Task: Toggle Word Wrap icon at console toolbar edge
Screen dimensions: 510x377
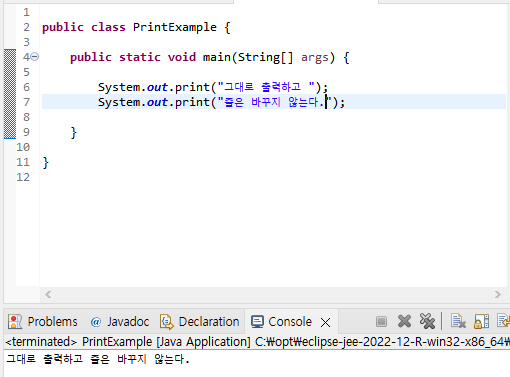Action: click(x=503, y=321)
